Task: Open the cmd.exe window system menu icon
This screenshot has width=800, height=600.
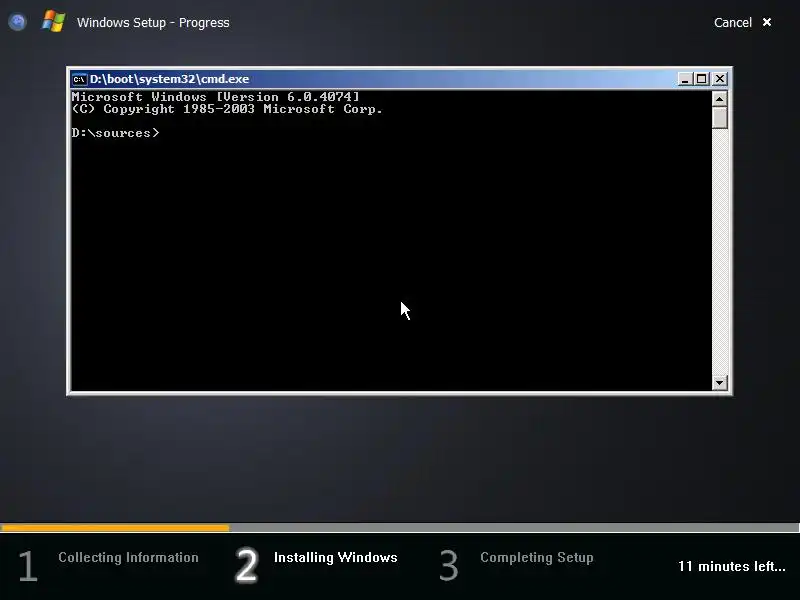Action: [79, 79]
